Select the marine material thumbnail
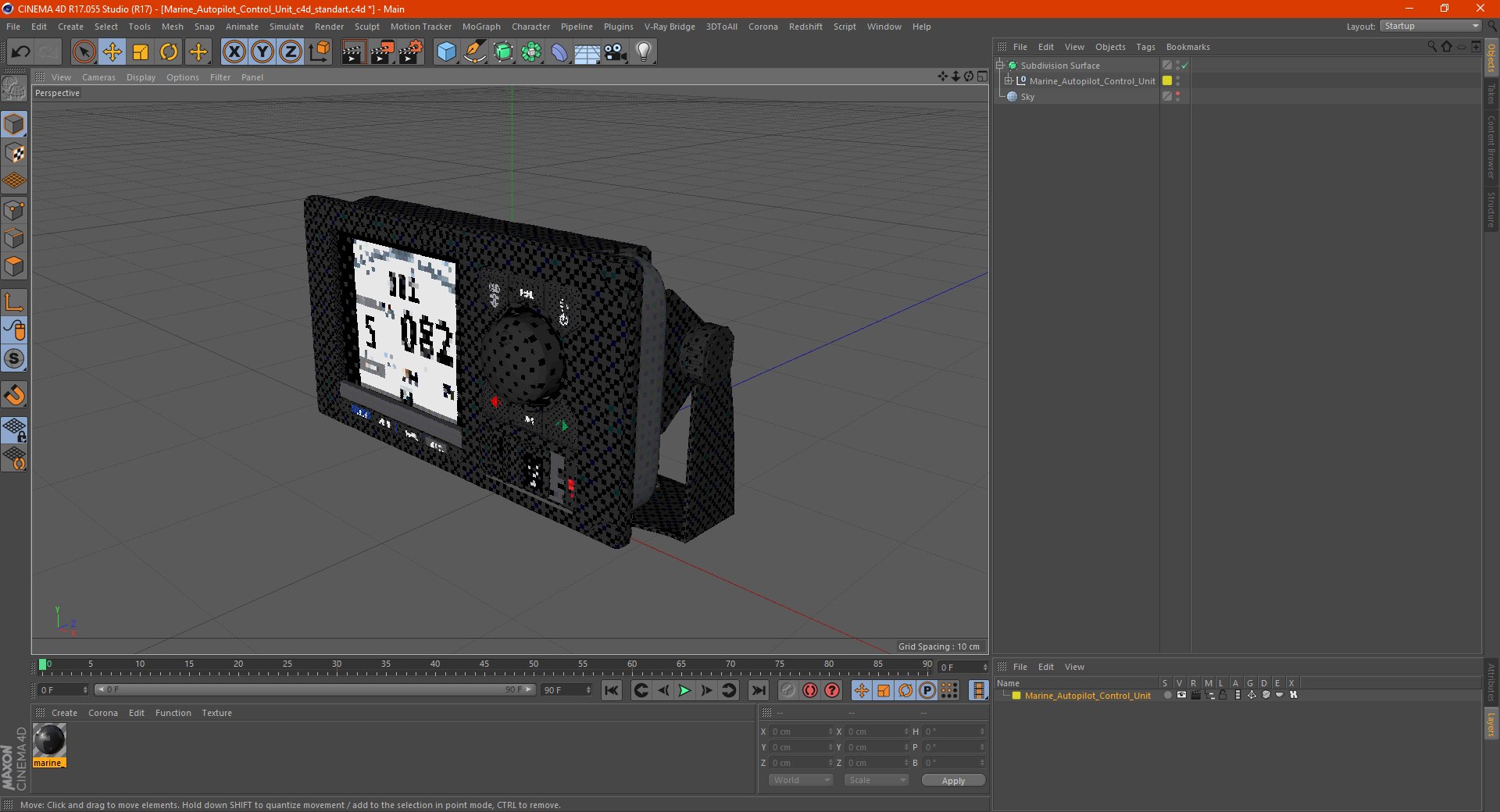The height and width of the screenshot is (812, 1500). point(49,740)
